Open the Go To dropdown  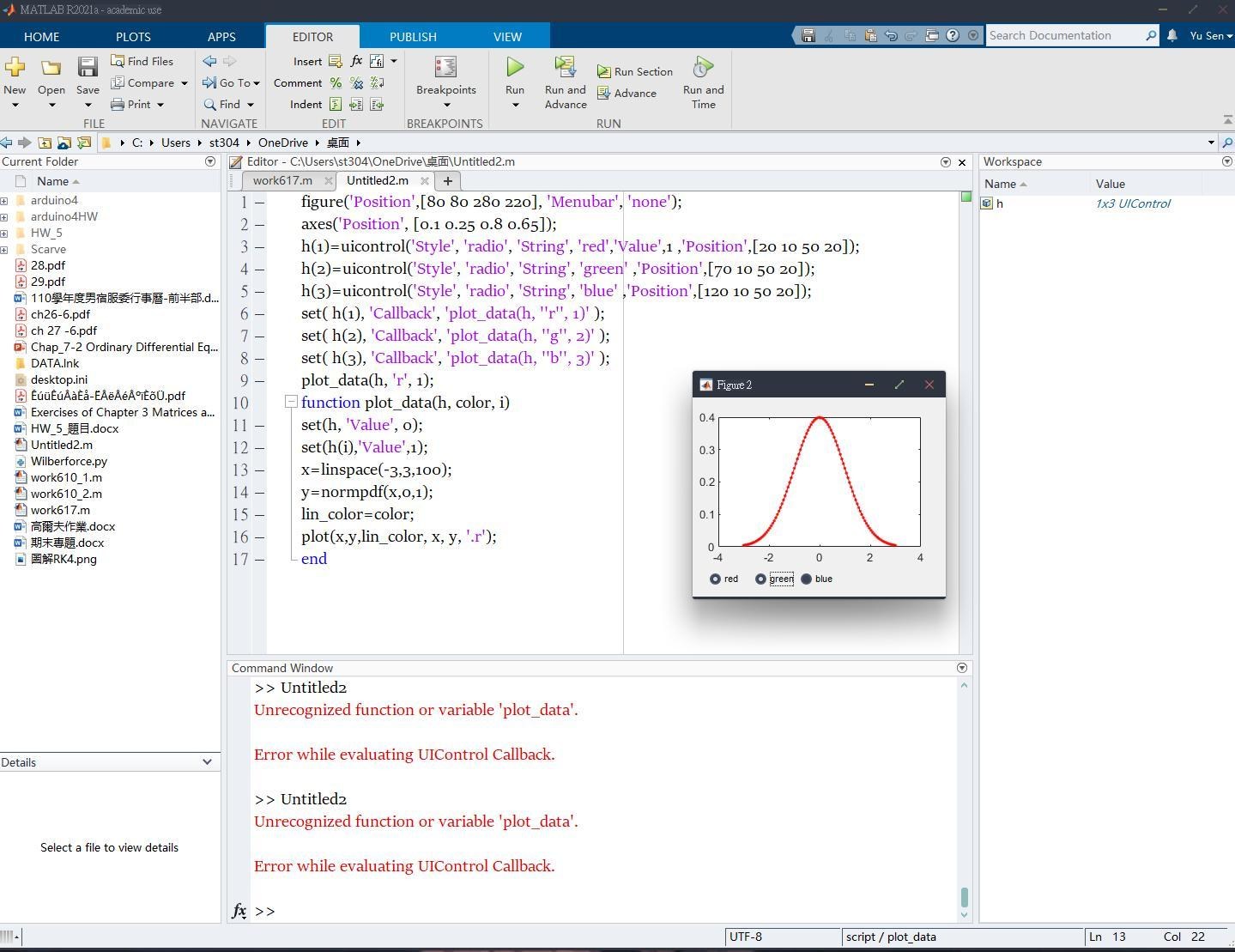232,83
